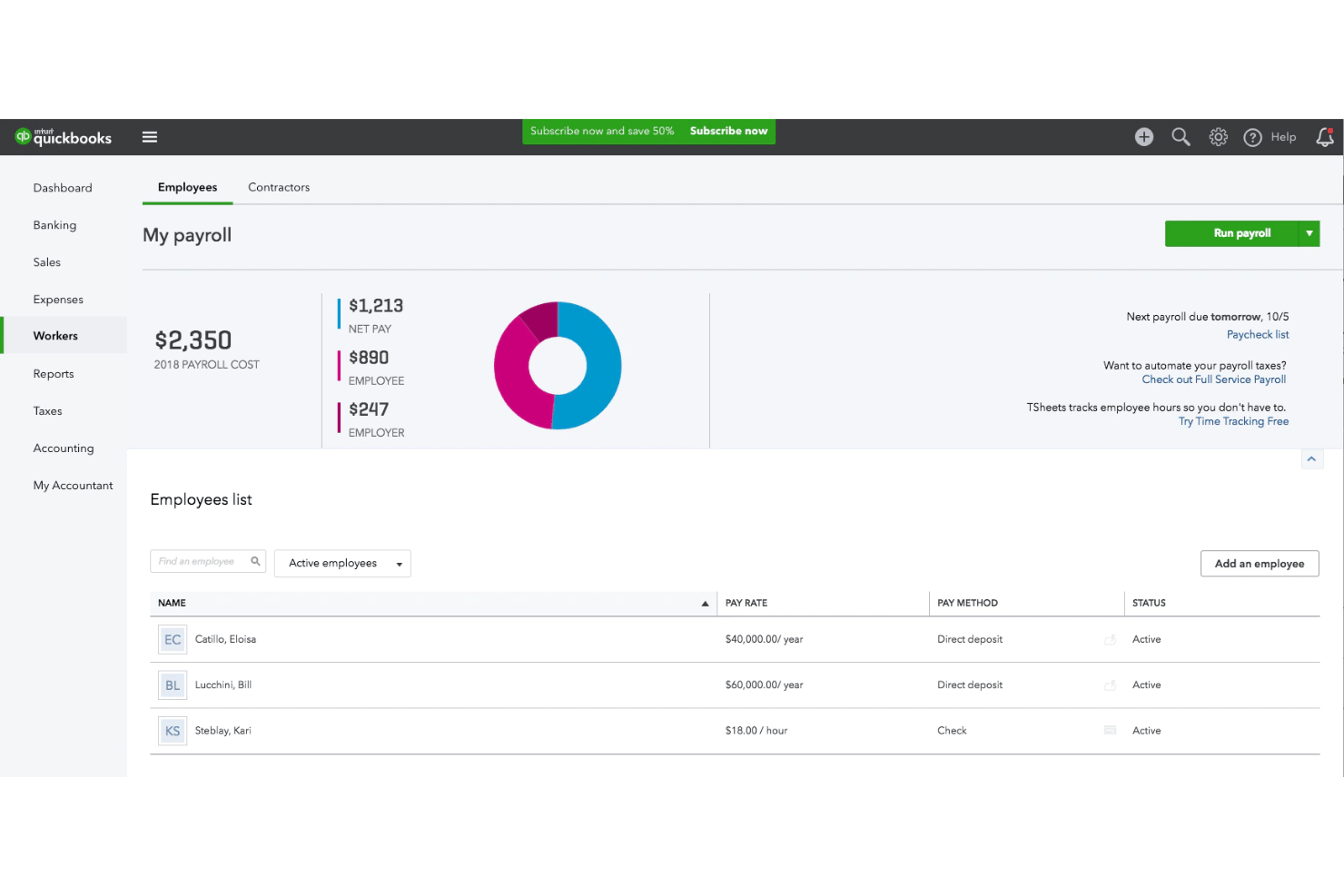Open Sales in the sidebar
1344x896 pixels.
pyautogui.click(x=47, y=262)
